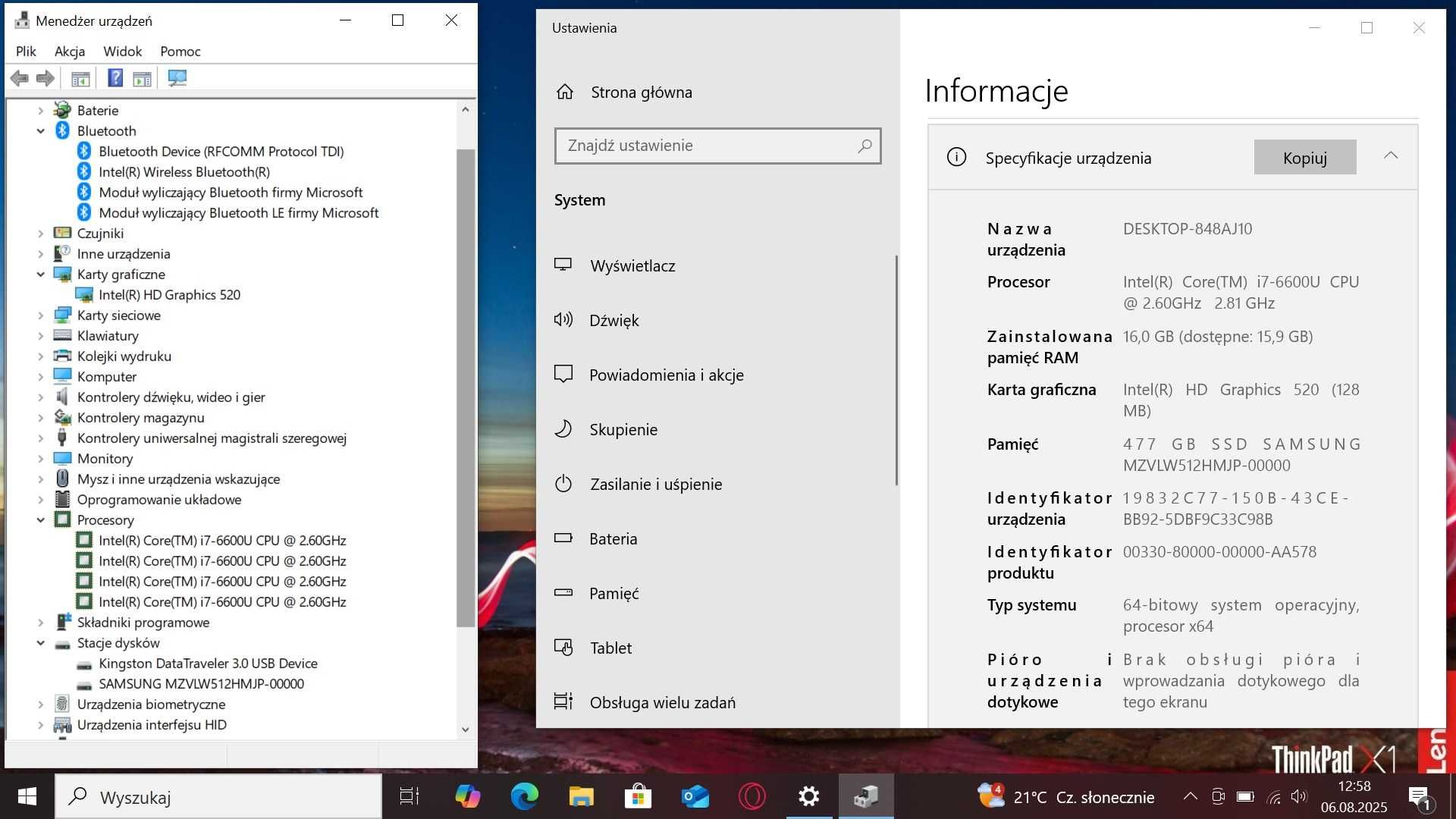Expand the Monitory node
Screen dimensions: 1456x819
(41, 459)
